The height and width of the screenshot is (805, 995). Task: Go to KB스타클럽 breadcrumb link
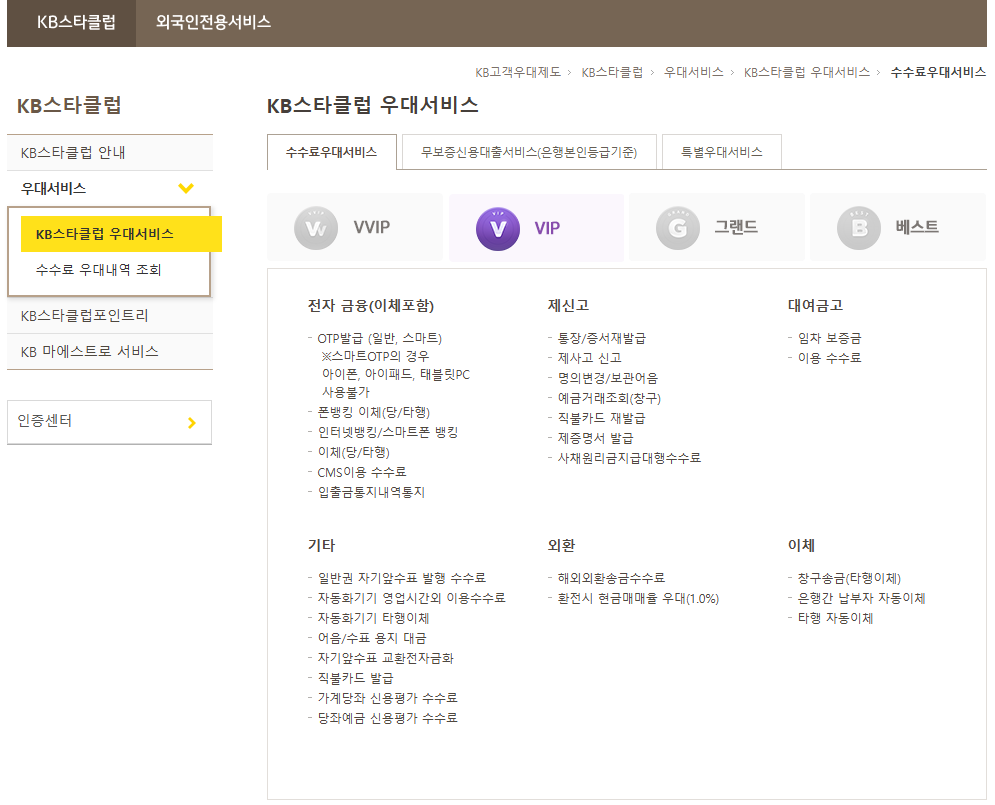click(x=612, y=72)
